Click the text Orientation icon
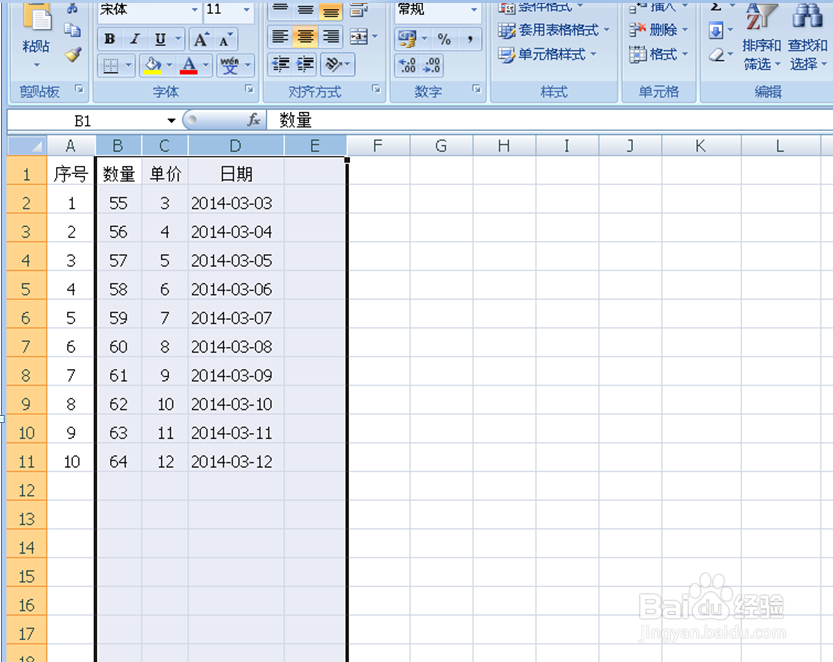833x662 pixels. tap(334, 65)
